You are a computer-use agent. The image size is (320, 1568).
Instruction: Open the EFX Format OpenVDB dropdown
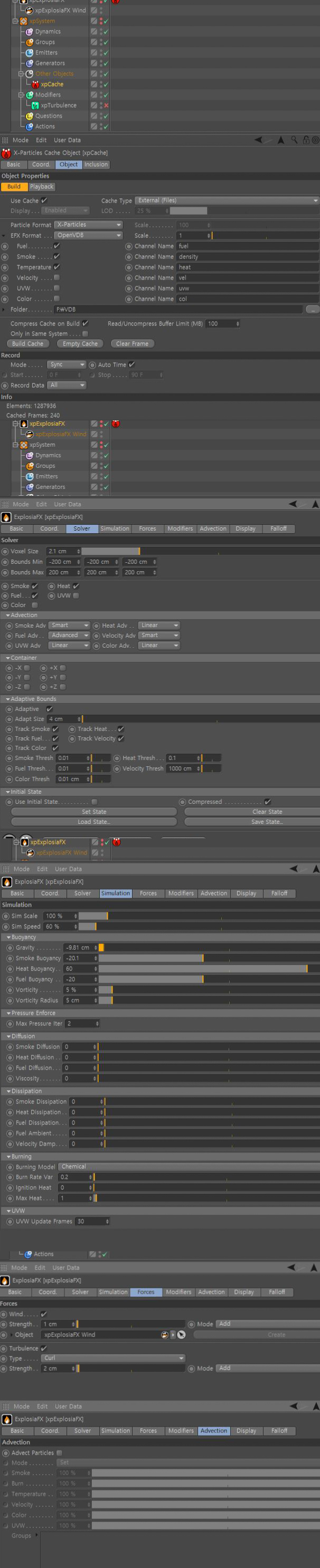(89, 235)
